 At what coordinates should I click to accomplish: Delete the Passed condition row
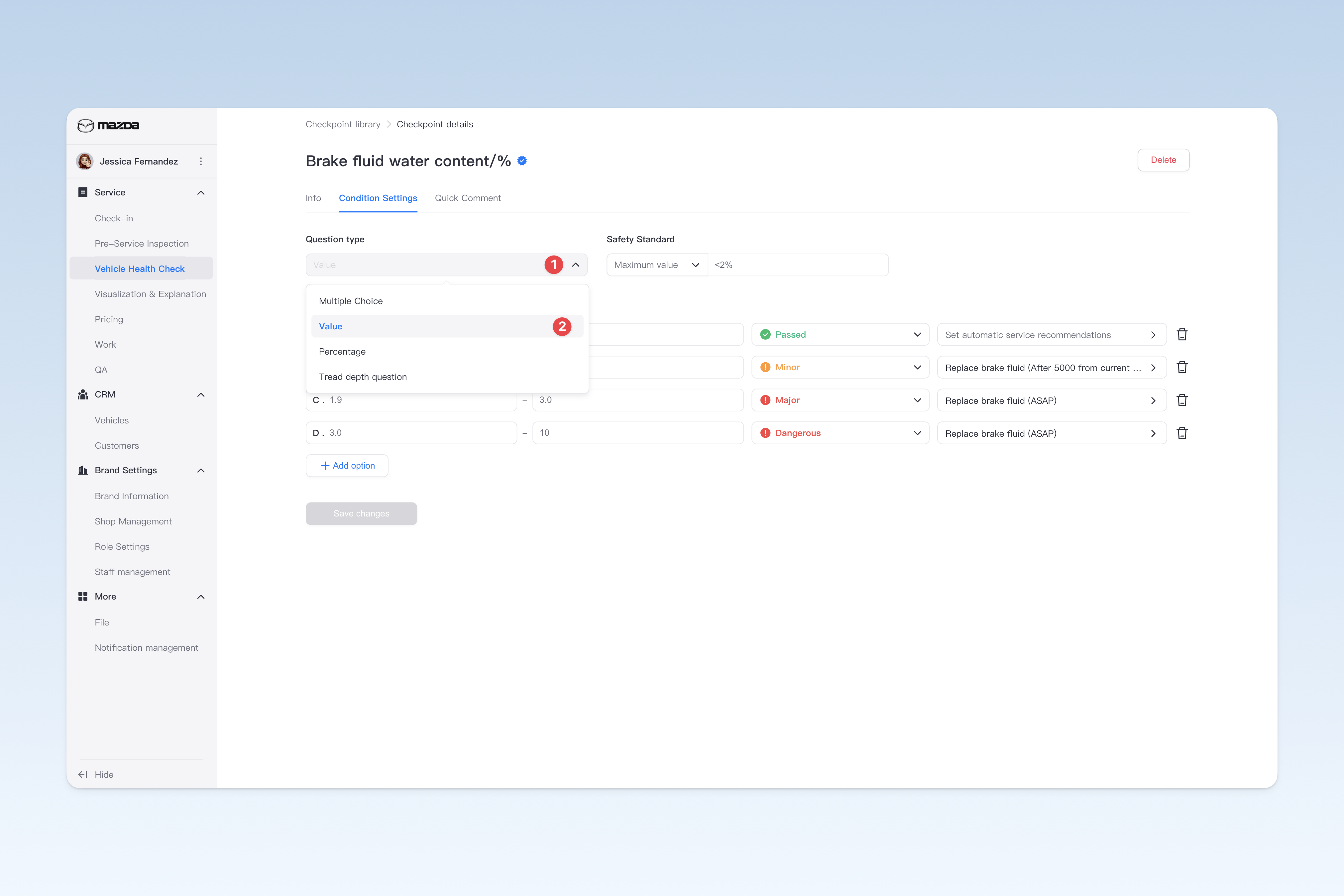pos(1182,334)
